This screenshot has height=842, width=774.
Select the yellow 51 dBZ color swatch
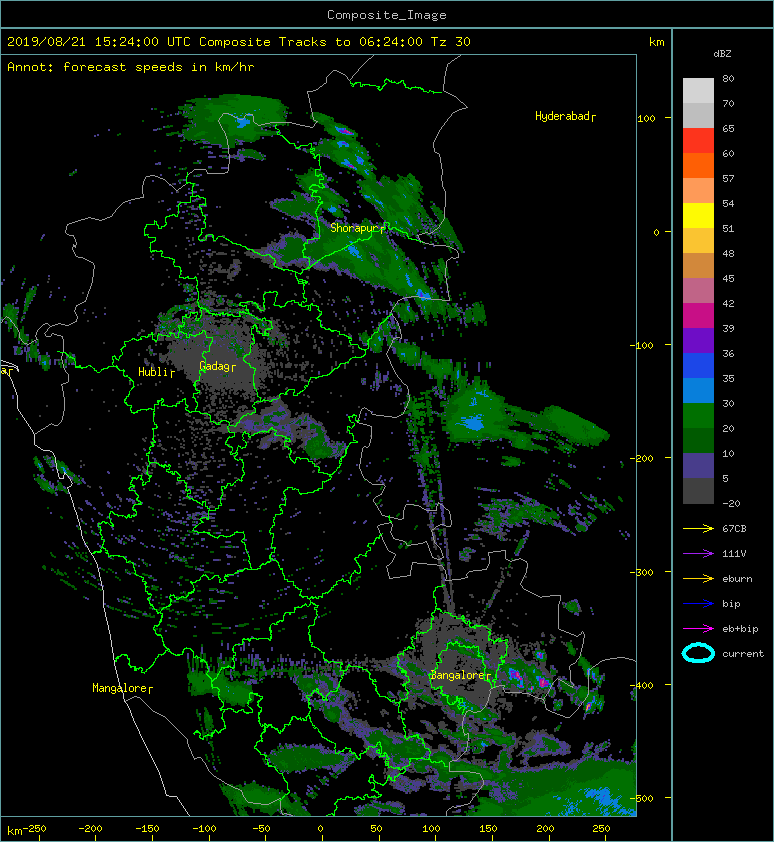(698, 215)
